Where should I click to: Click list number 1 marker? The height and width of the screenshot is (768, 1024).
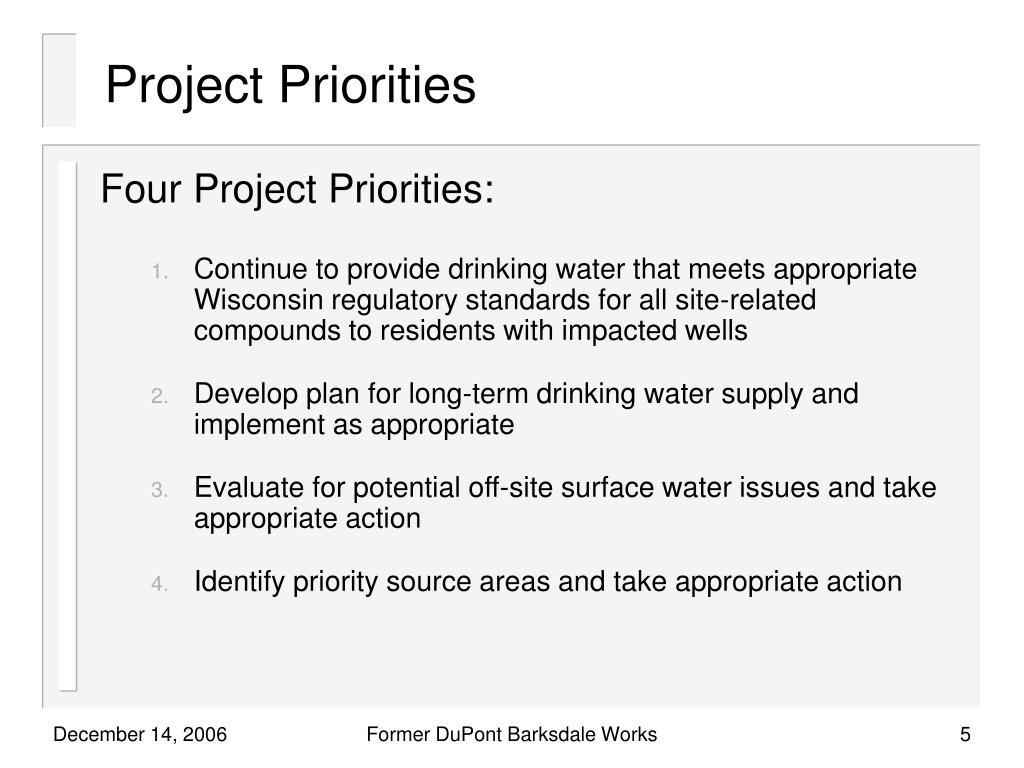click(160, 271)
